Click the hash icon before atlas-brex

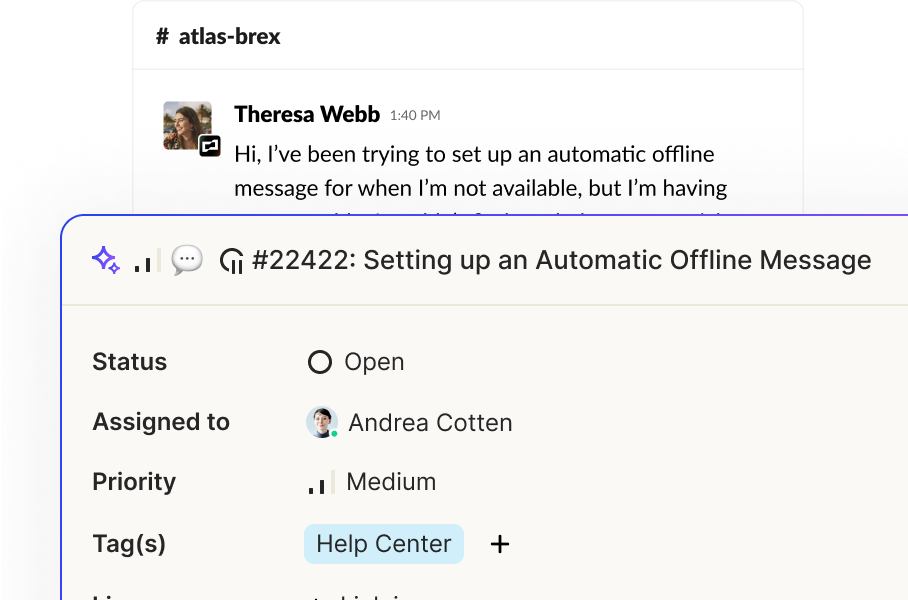[x=162, y=36]
